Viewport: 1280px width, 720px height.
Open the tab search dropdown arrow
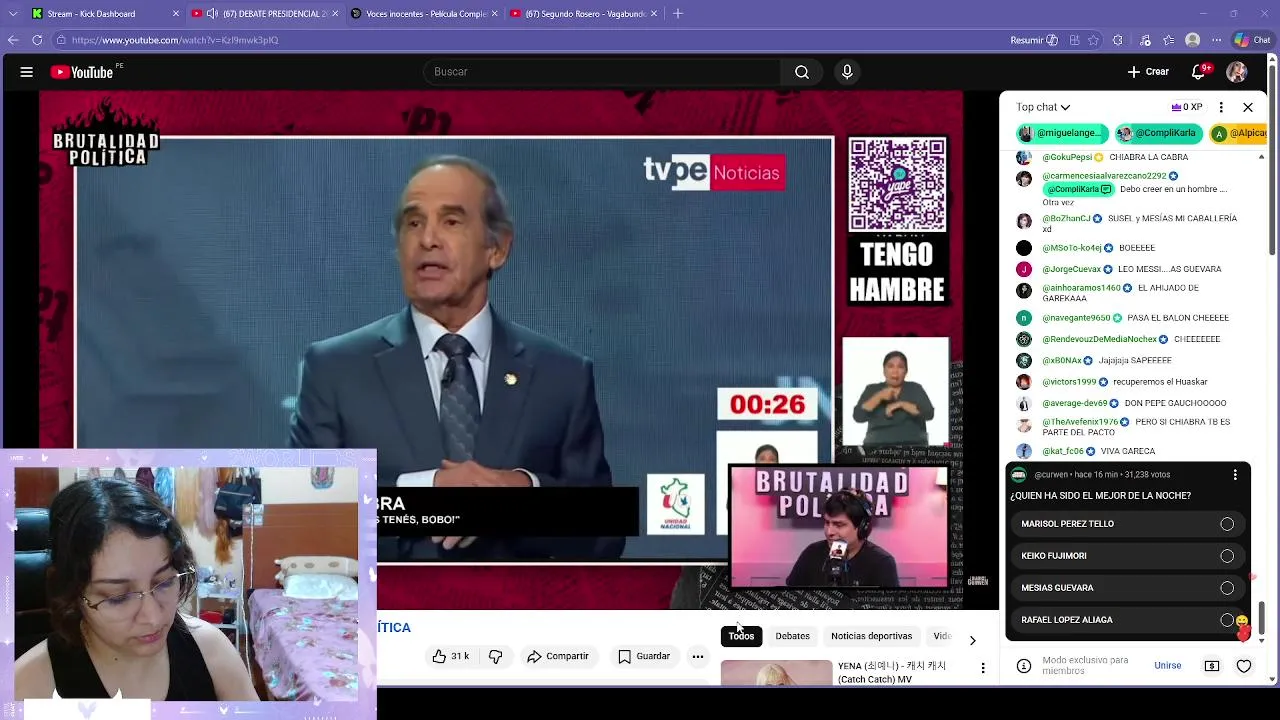(x=13, y=13)
